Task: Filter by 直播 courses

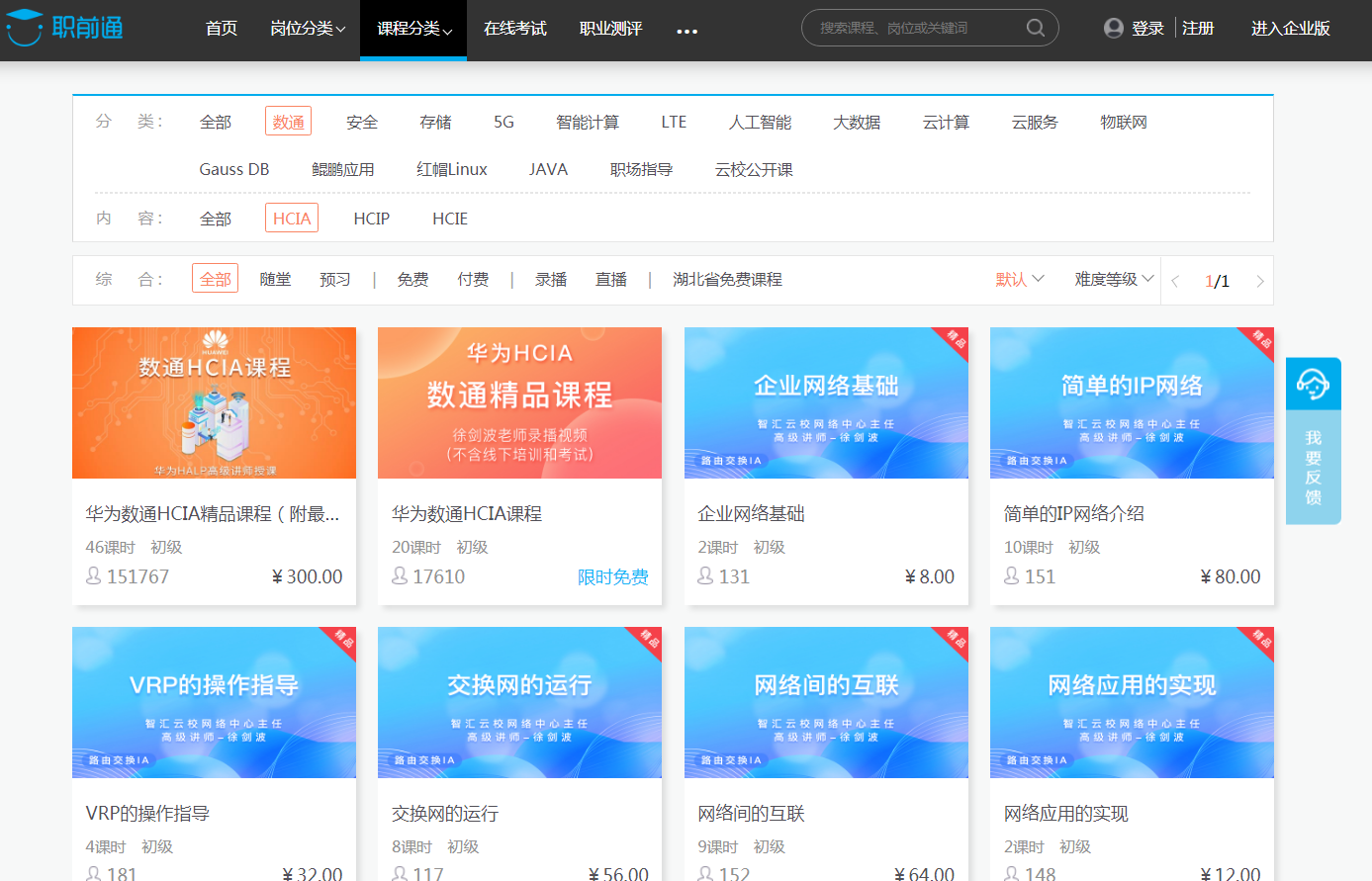Action: point(611,280)
